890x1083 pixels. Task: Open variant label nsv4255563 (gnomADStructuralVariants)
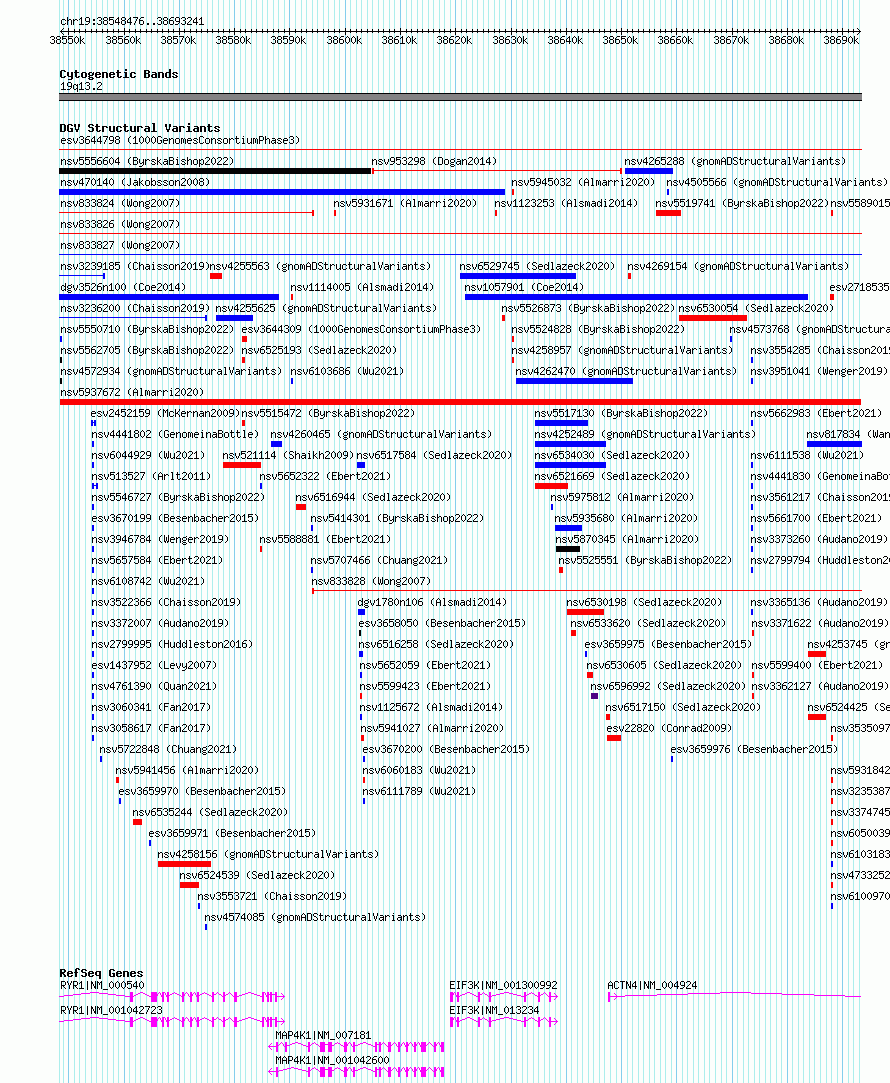(x=320, y=266)
